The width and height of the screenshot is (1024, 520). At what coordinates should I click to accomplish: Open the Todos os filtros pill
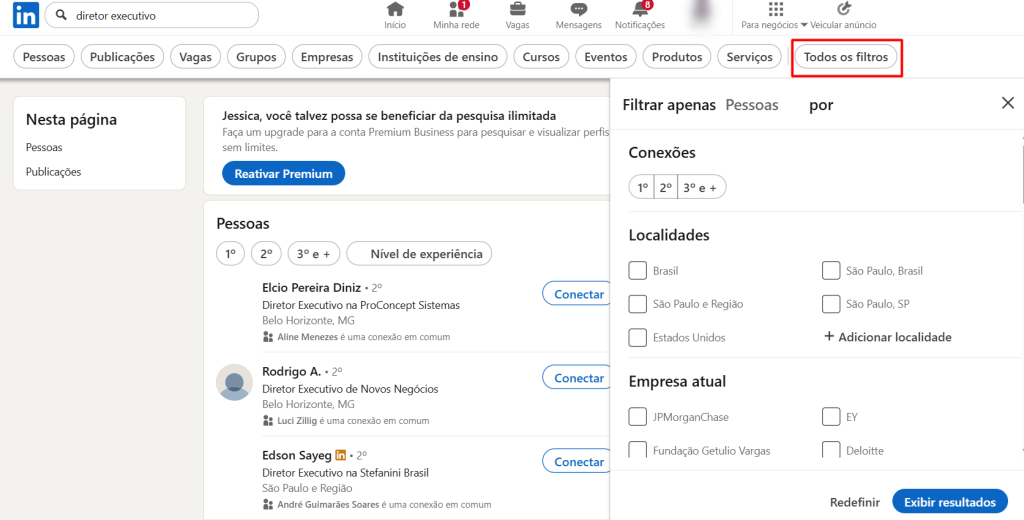tap(846, 57)
